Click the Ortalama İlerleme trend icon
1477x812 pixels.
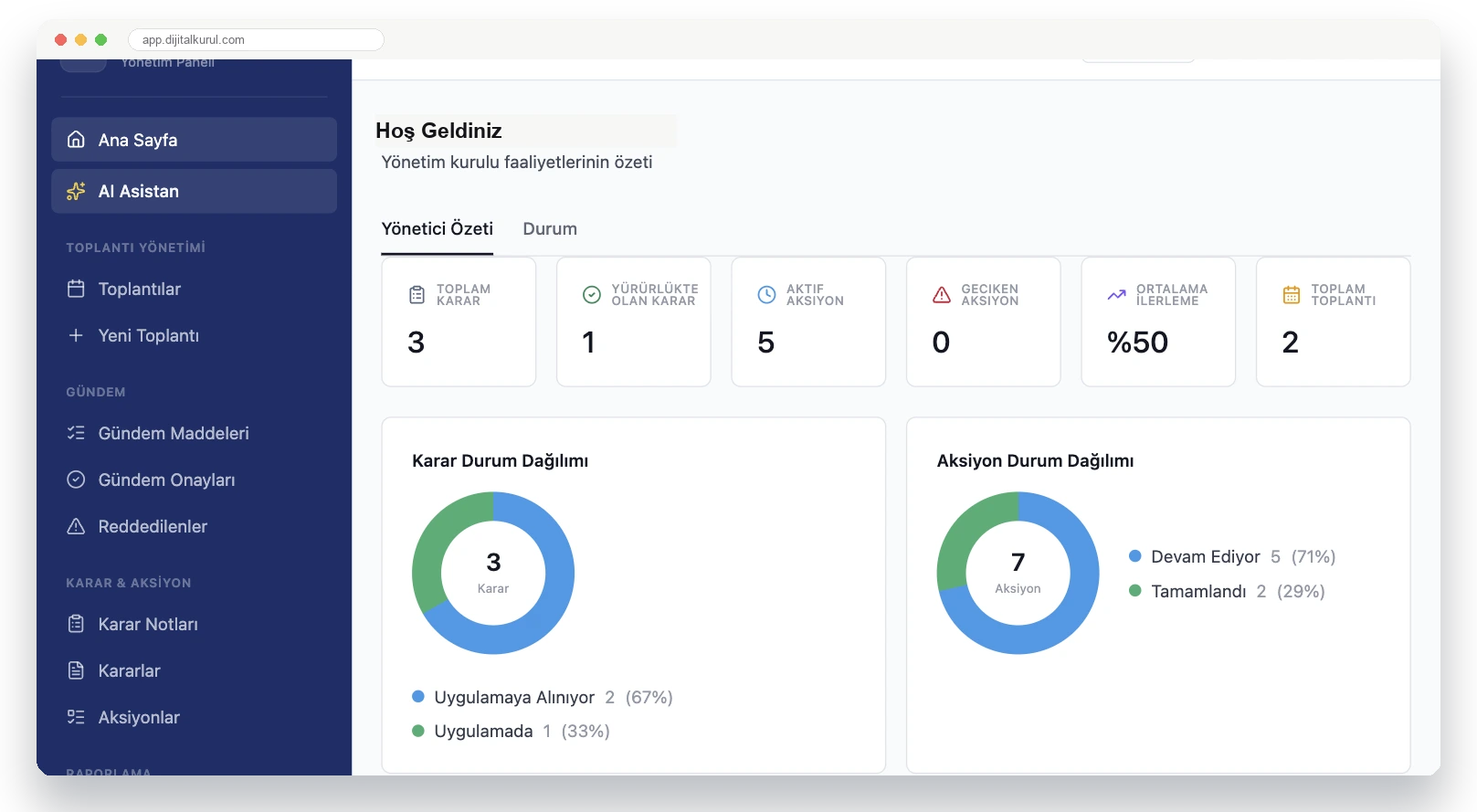(x=1116, y=295)
